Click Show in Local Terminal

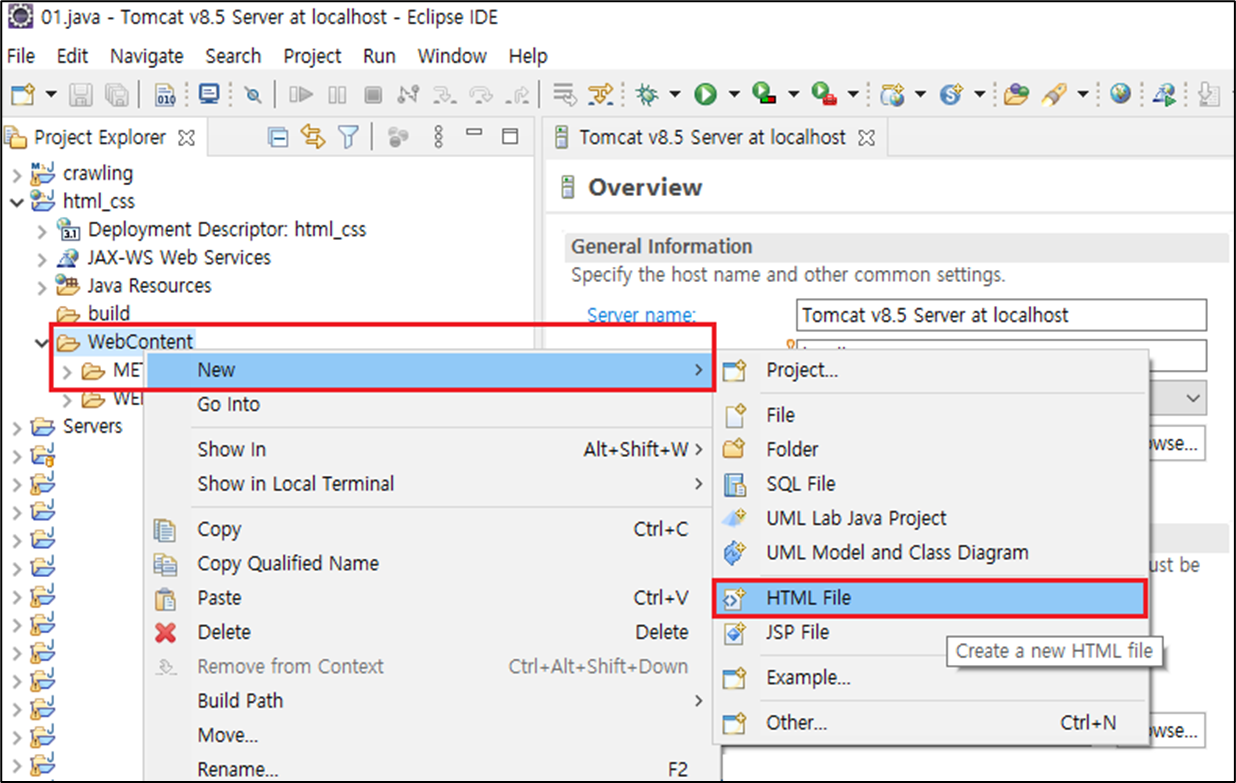tap(428, 484)
